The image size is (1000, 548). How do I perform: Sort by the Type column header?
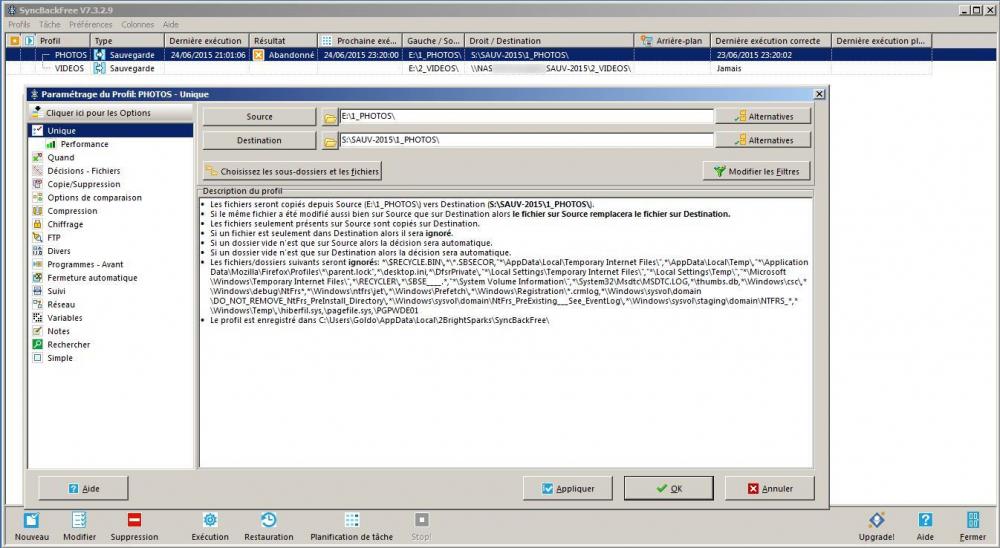point(128,41)
